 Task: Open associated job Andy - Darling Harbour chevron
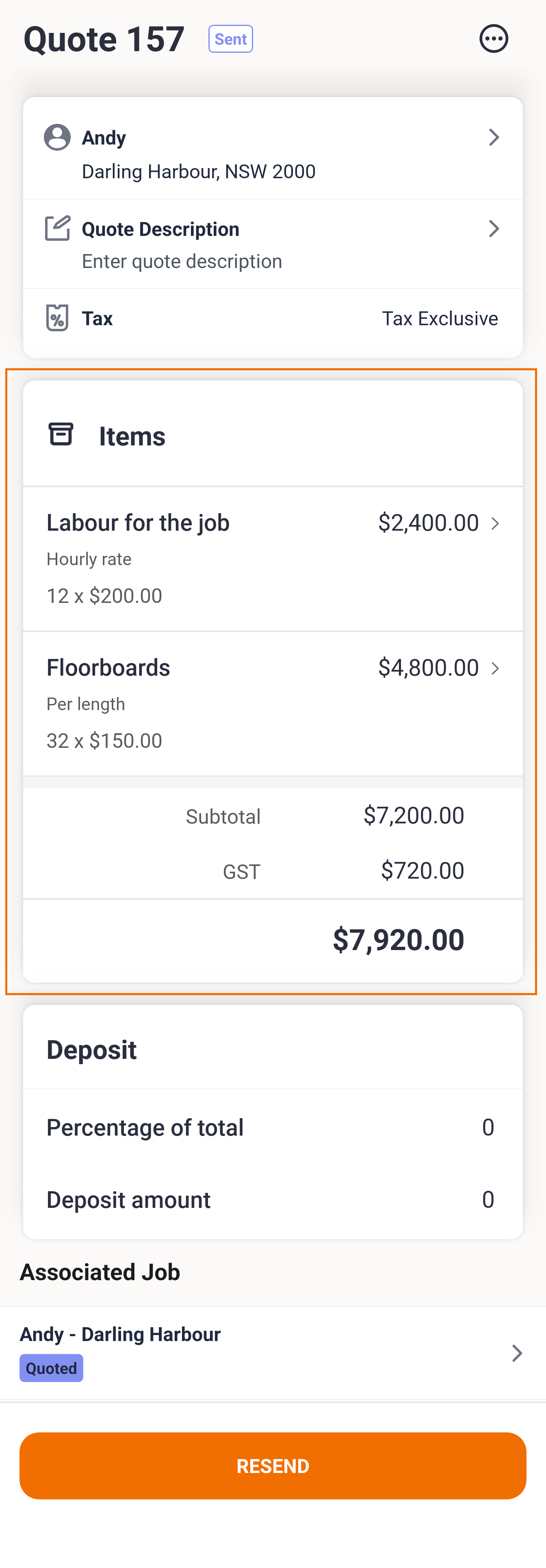(517, 1352)
